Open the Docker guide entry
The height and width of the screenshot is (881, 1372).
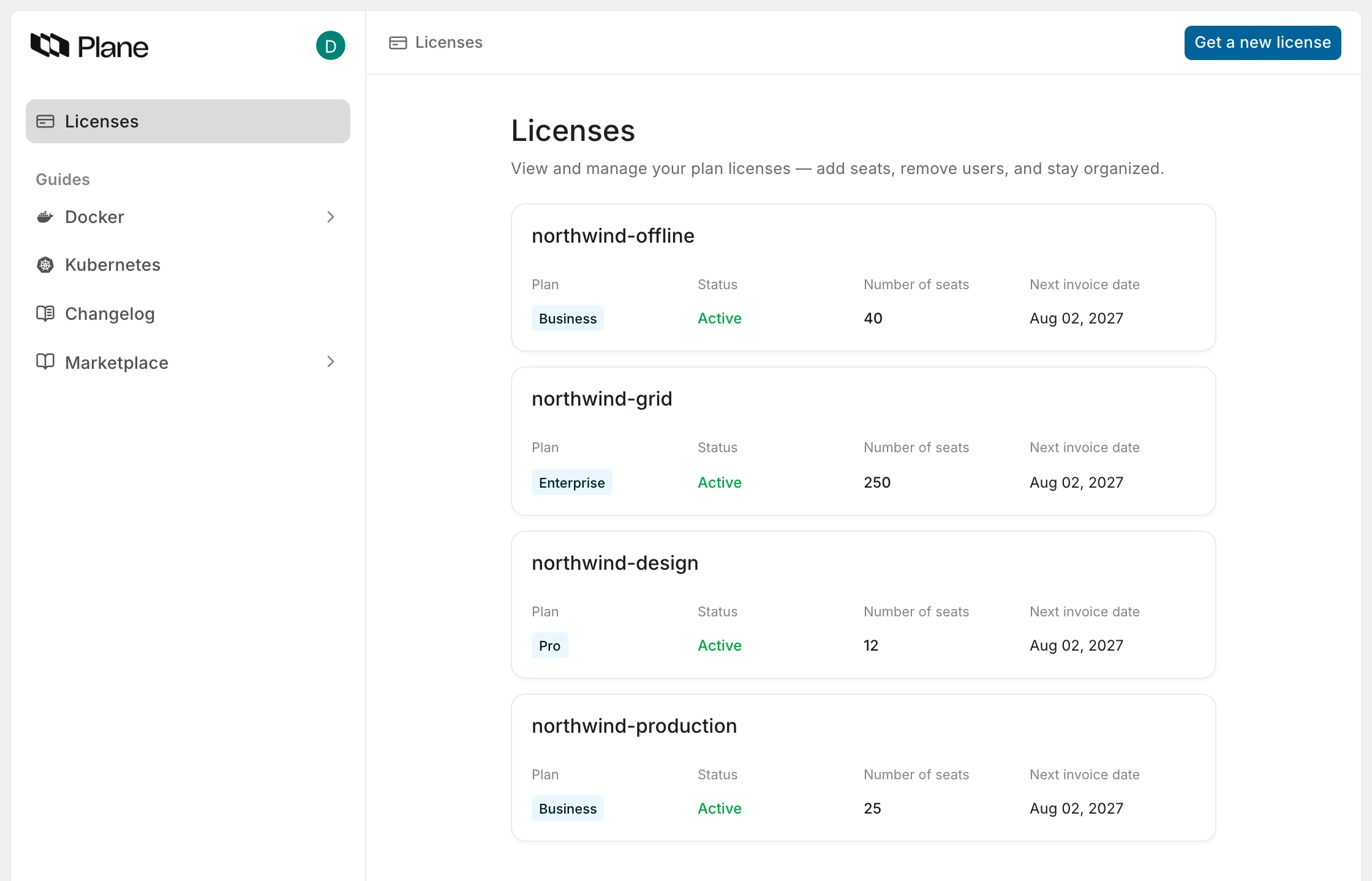coord(188,217)
